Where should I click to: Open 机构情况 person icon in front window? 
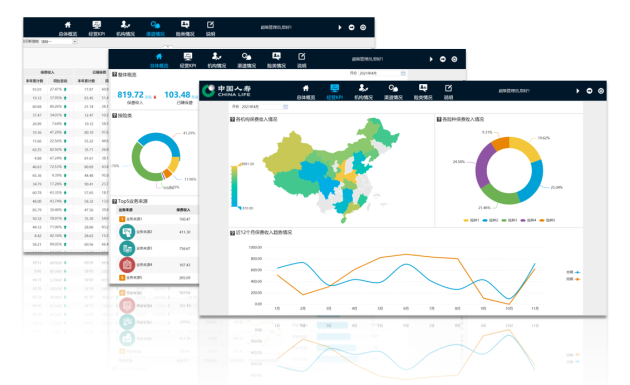coord(363,91)
